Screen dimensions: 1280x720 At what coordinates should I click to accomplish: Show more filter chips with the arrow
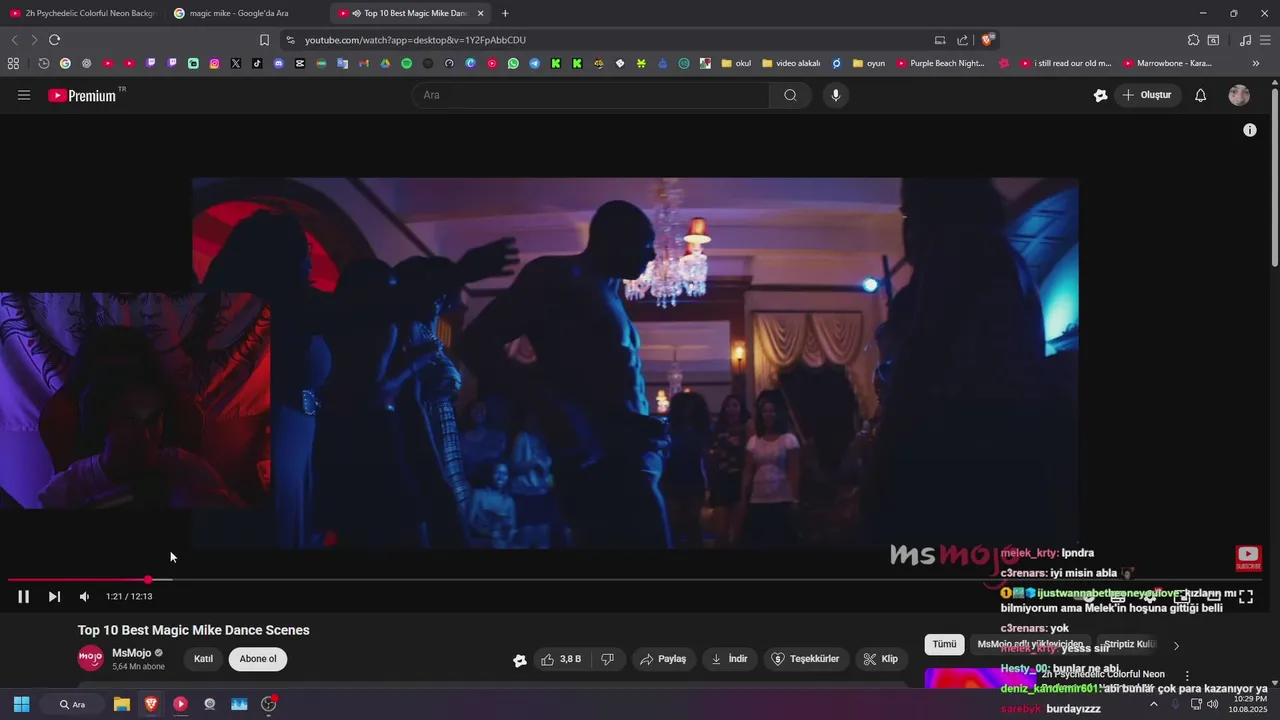click(1176, 646)
